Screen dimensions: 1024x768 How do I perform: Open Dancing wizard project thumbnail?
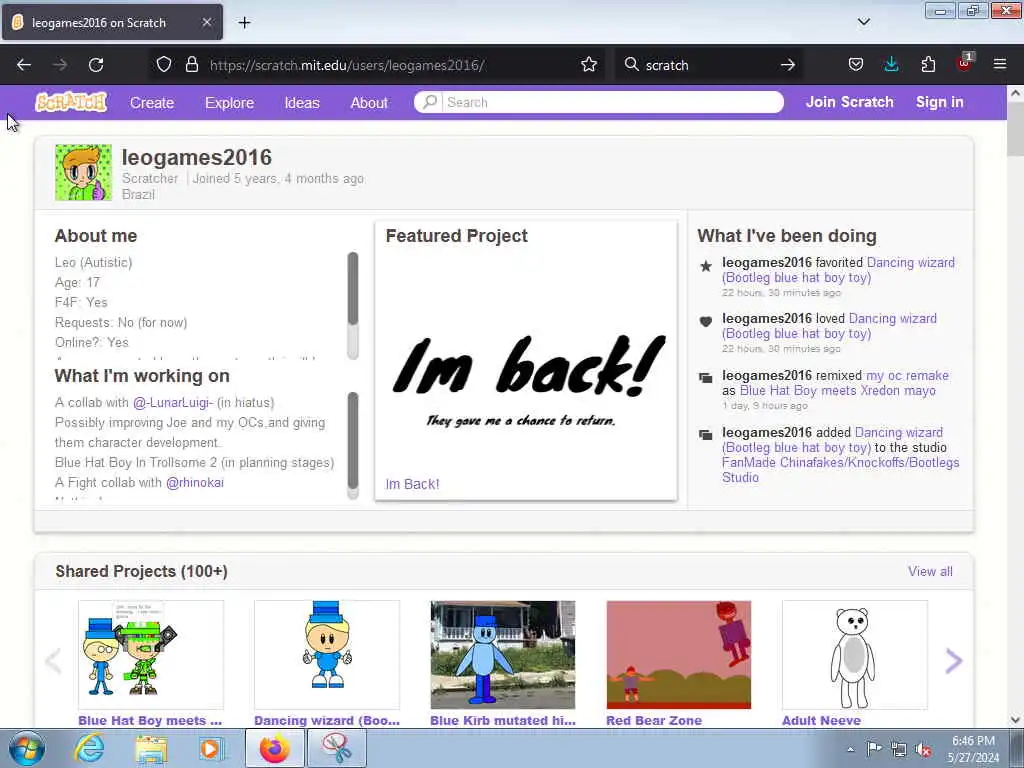[x=327, y=654]
